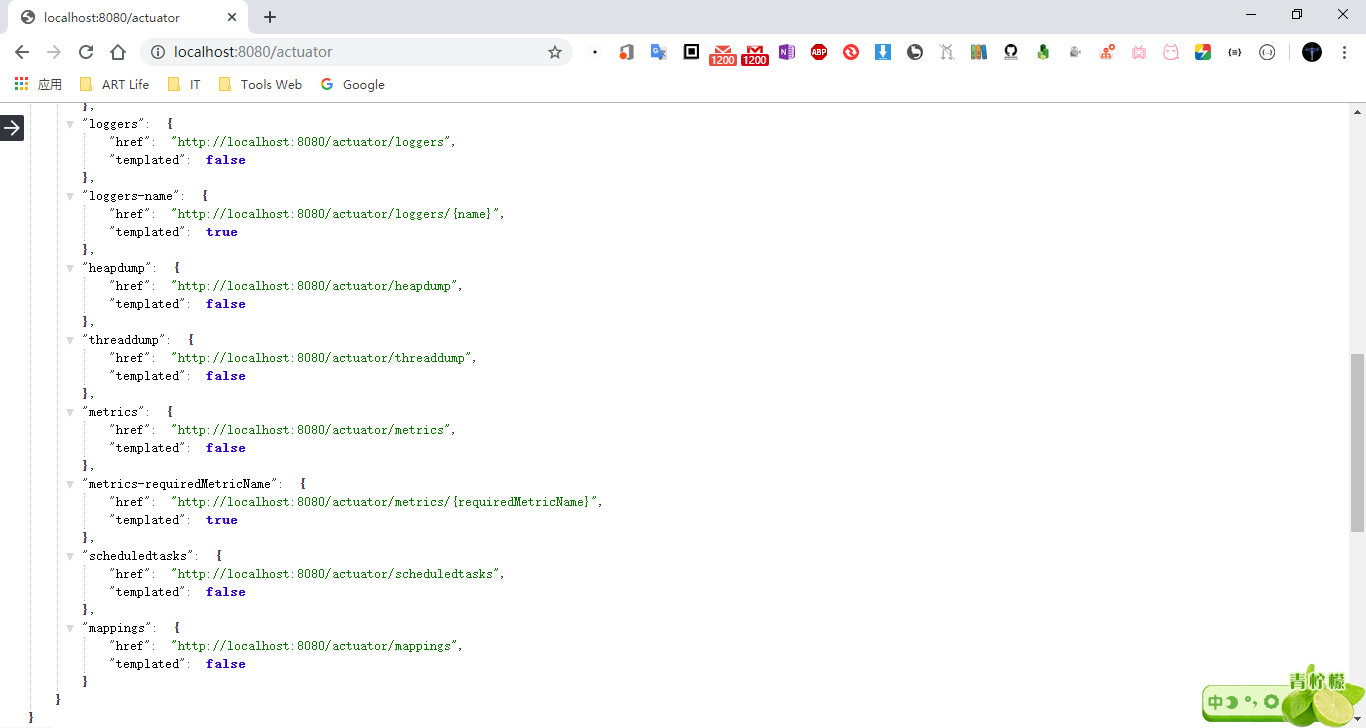
Task: Toggle the 中 input method indicator
Action: (x=1215, y=702)
